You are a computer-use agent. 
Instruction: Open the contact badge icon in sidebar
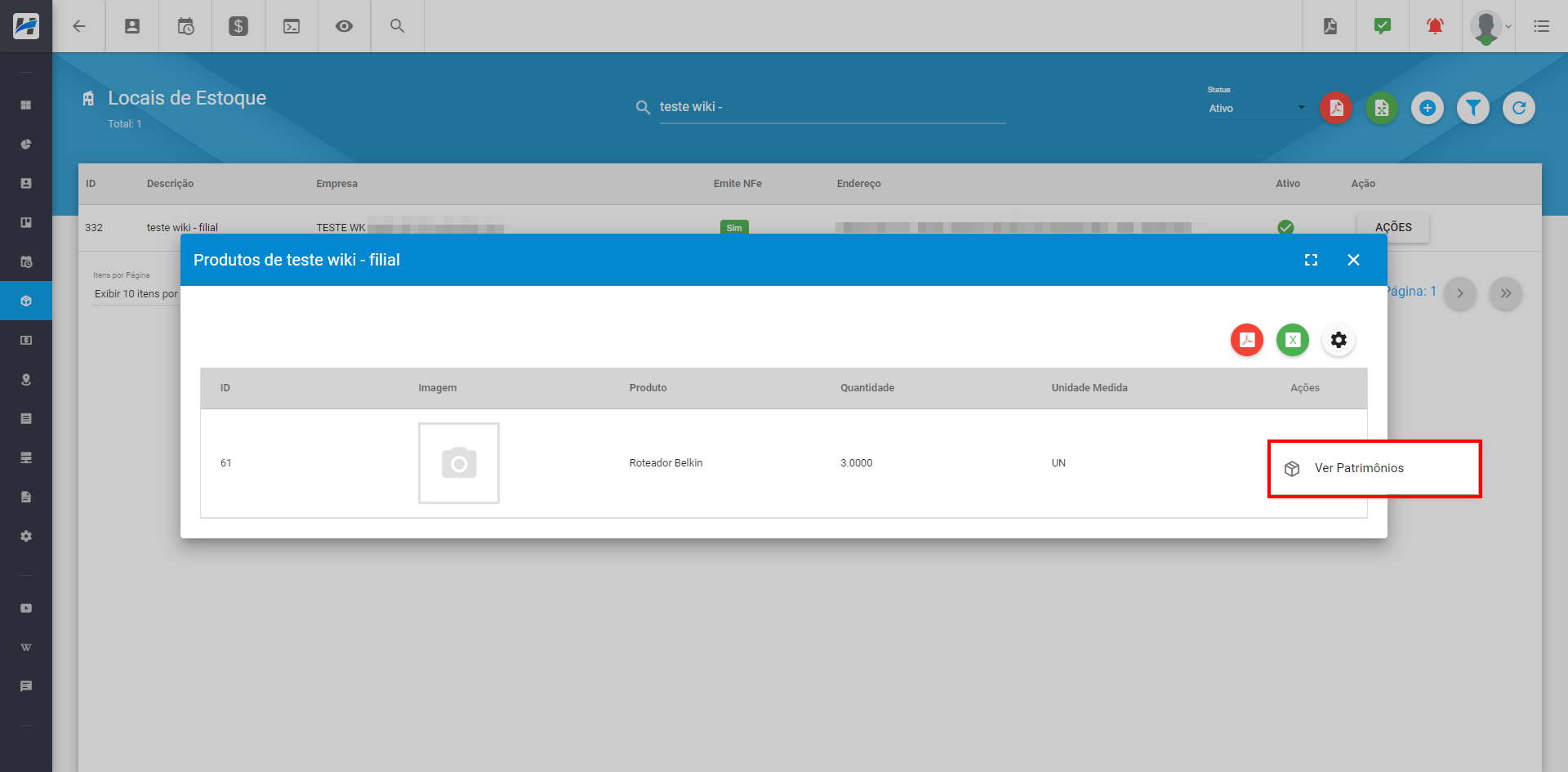coord(26,184)
